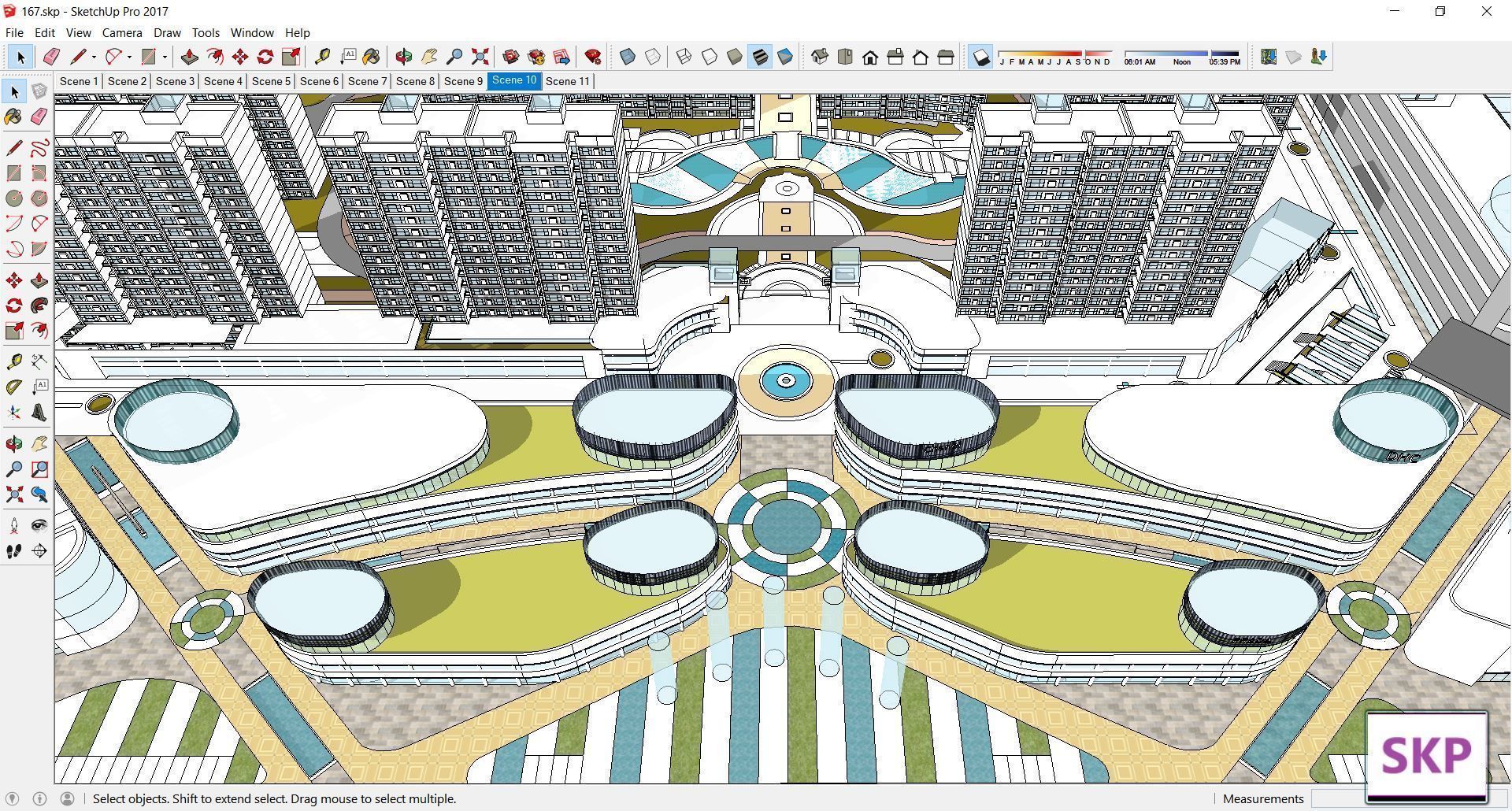
Task: Pick the 2 Point Arc tool
Action: 39,224
